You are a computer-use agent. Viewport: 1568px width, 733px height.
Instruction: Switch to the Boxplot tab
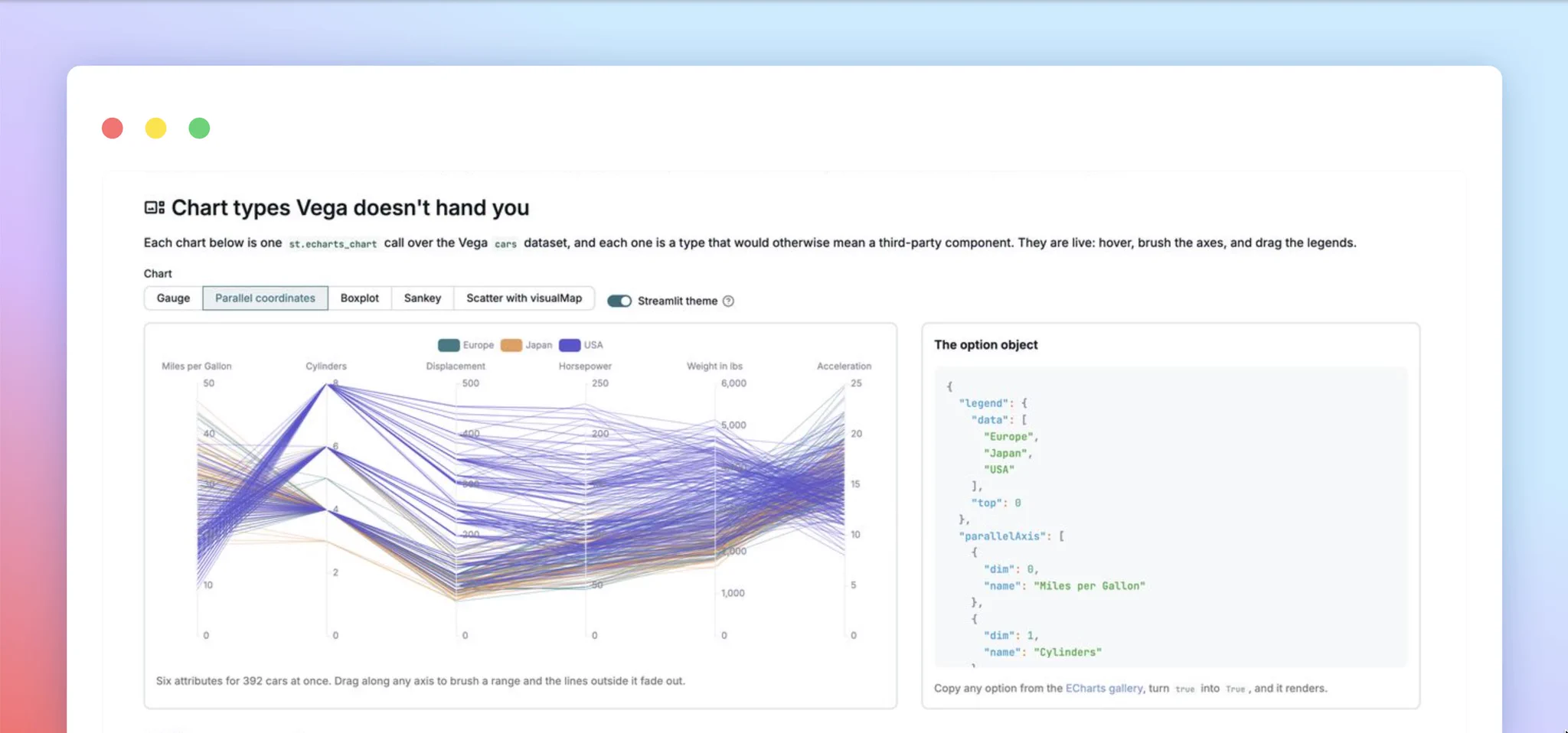[360, 298]
